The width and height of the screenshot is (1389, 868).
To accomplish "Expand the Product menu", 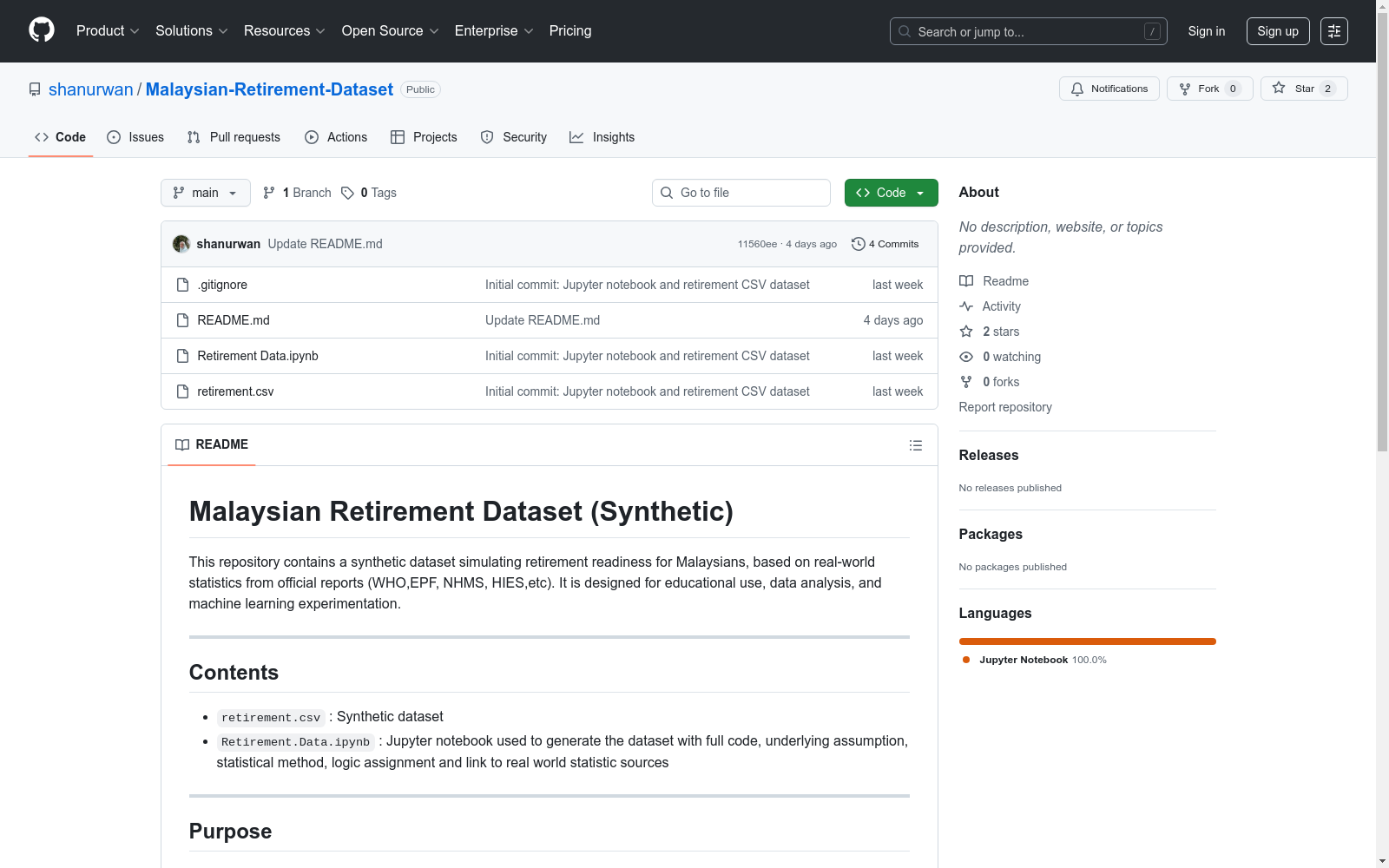I will pyautogui.click(x=108, y=30).
